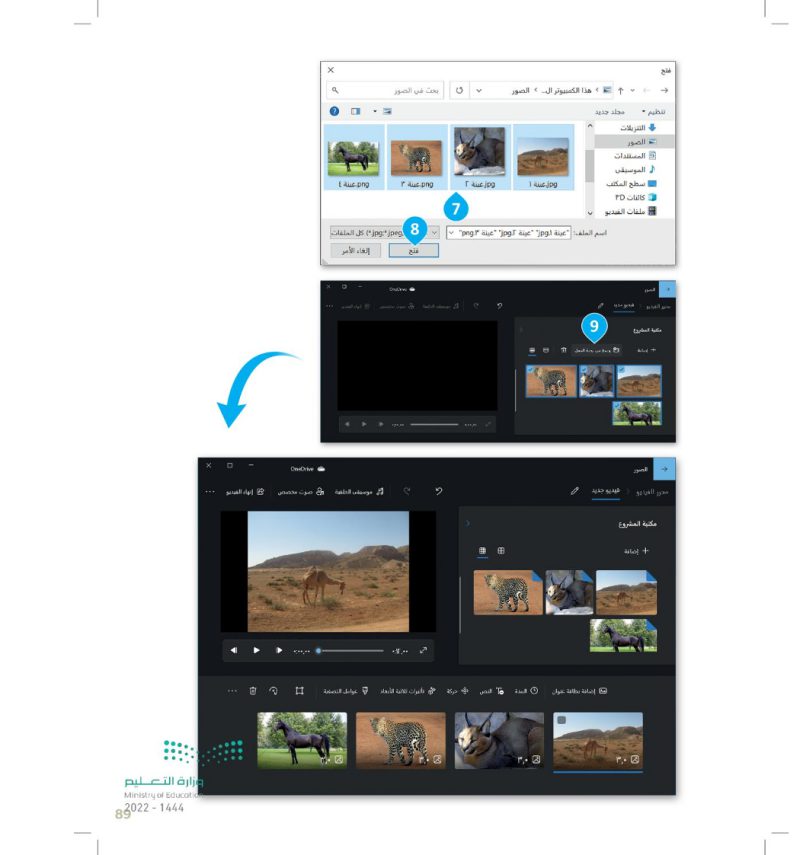Click the video preview seek bar

[x=350, y=650]
